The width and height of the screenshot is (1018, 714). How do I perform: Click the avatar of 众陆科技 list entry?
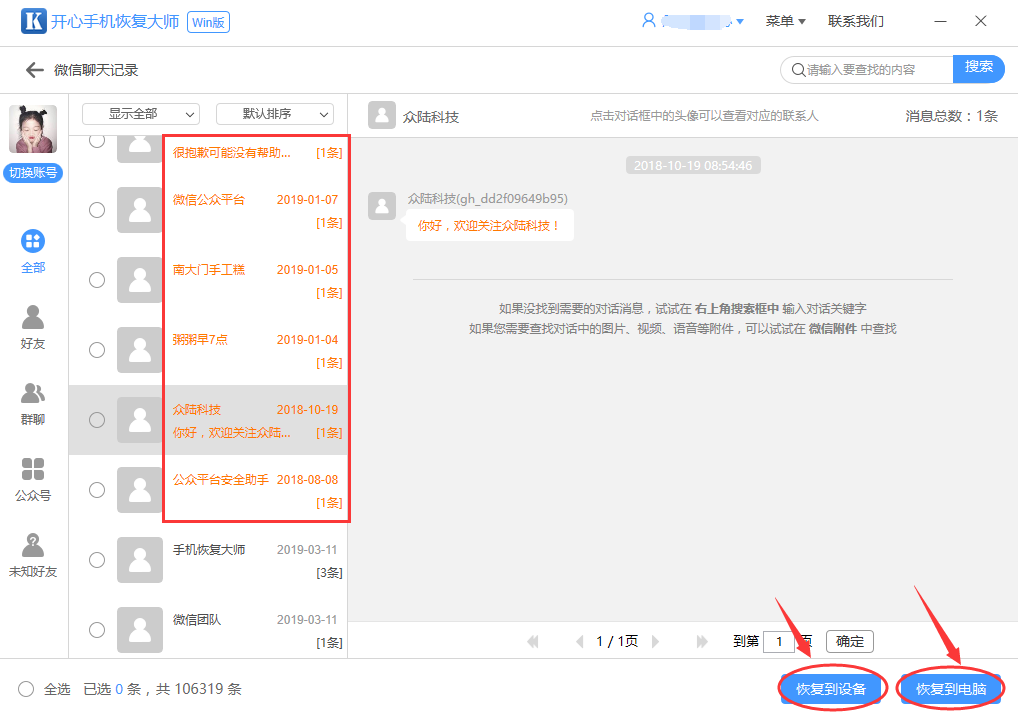coord(140,420)
